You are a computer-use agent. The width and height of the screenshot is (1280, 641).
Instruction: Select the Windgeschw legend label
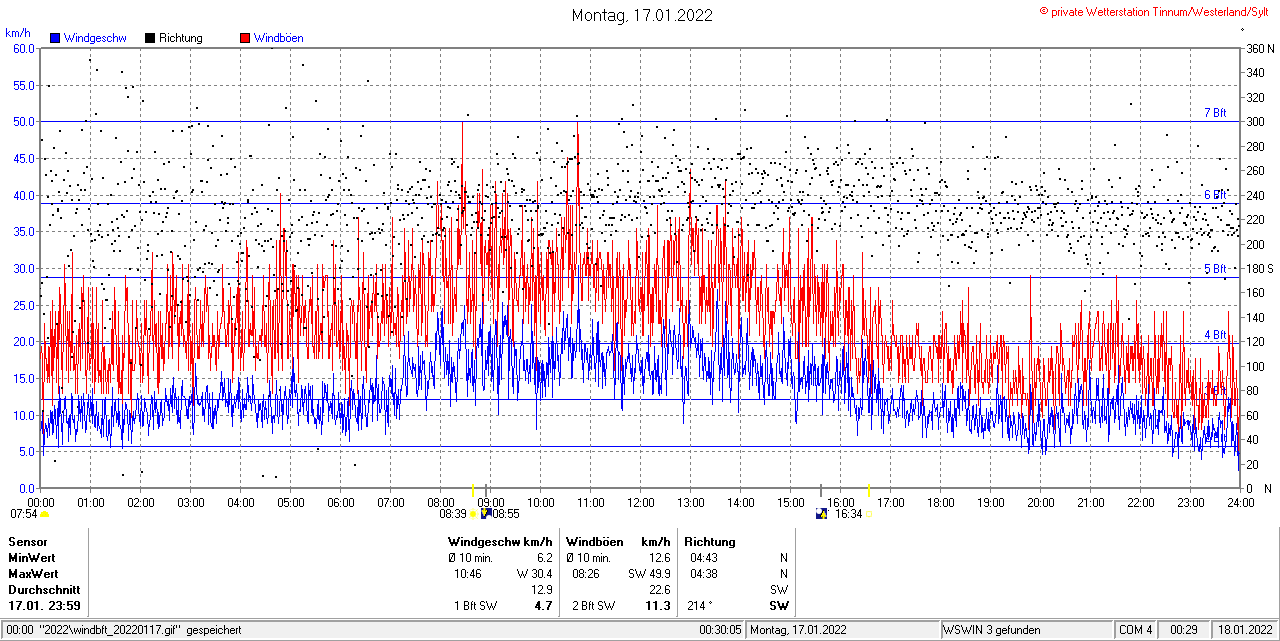95,38
